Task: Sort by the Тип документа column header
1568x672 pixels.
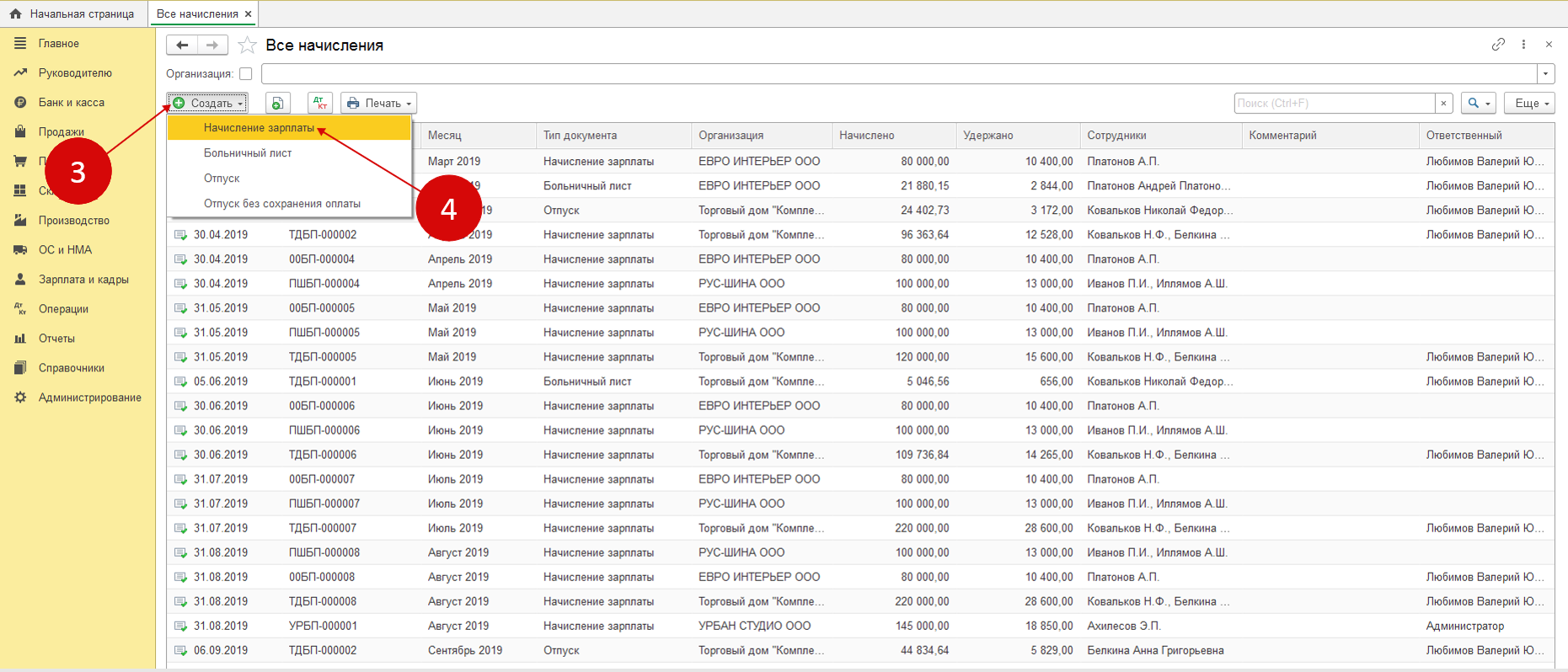Action: pyautogui.click(x=613, y=135)
